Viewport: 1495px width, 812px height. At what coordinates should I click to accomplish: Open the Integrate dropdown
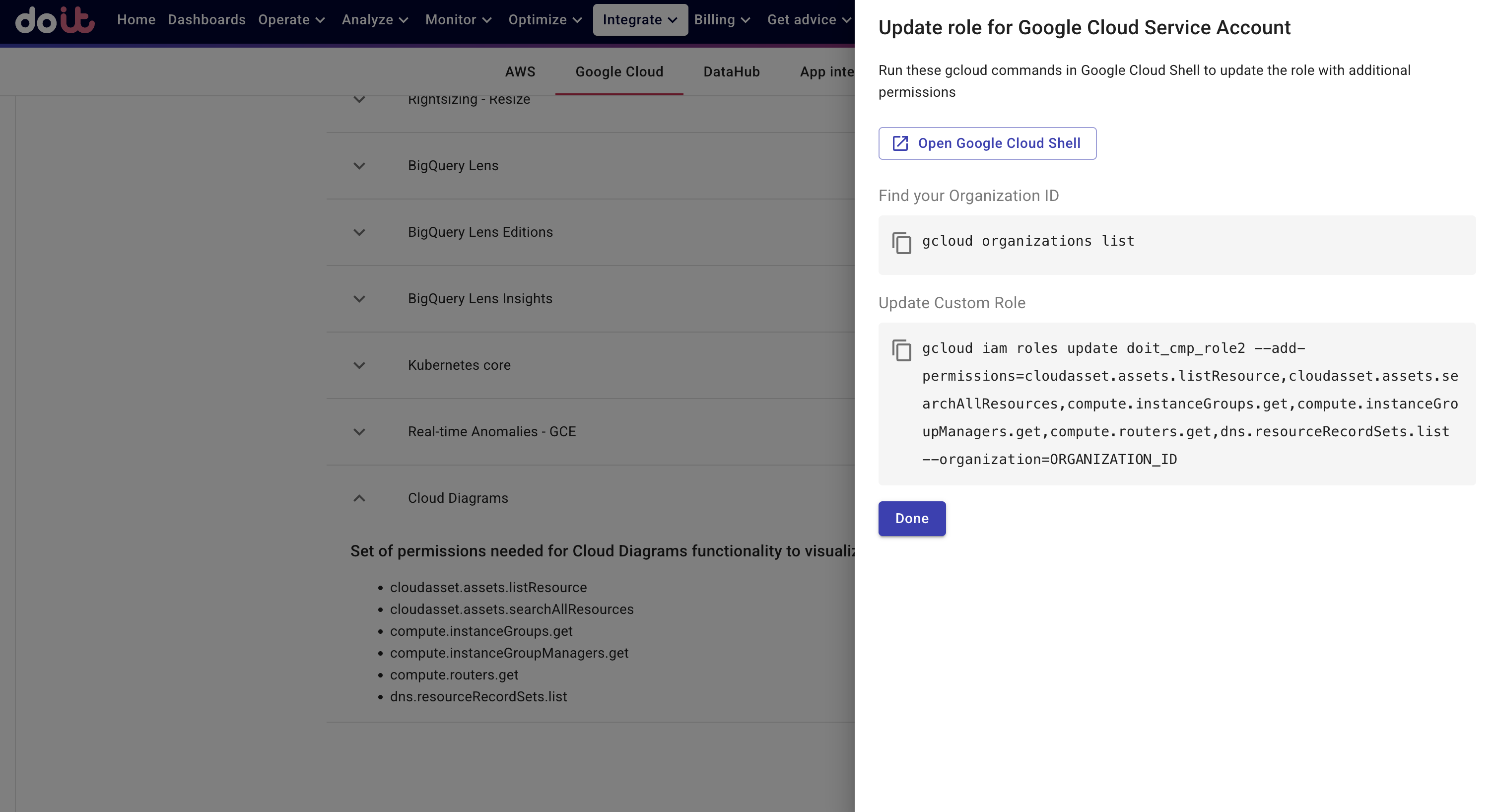(640, 20)
